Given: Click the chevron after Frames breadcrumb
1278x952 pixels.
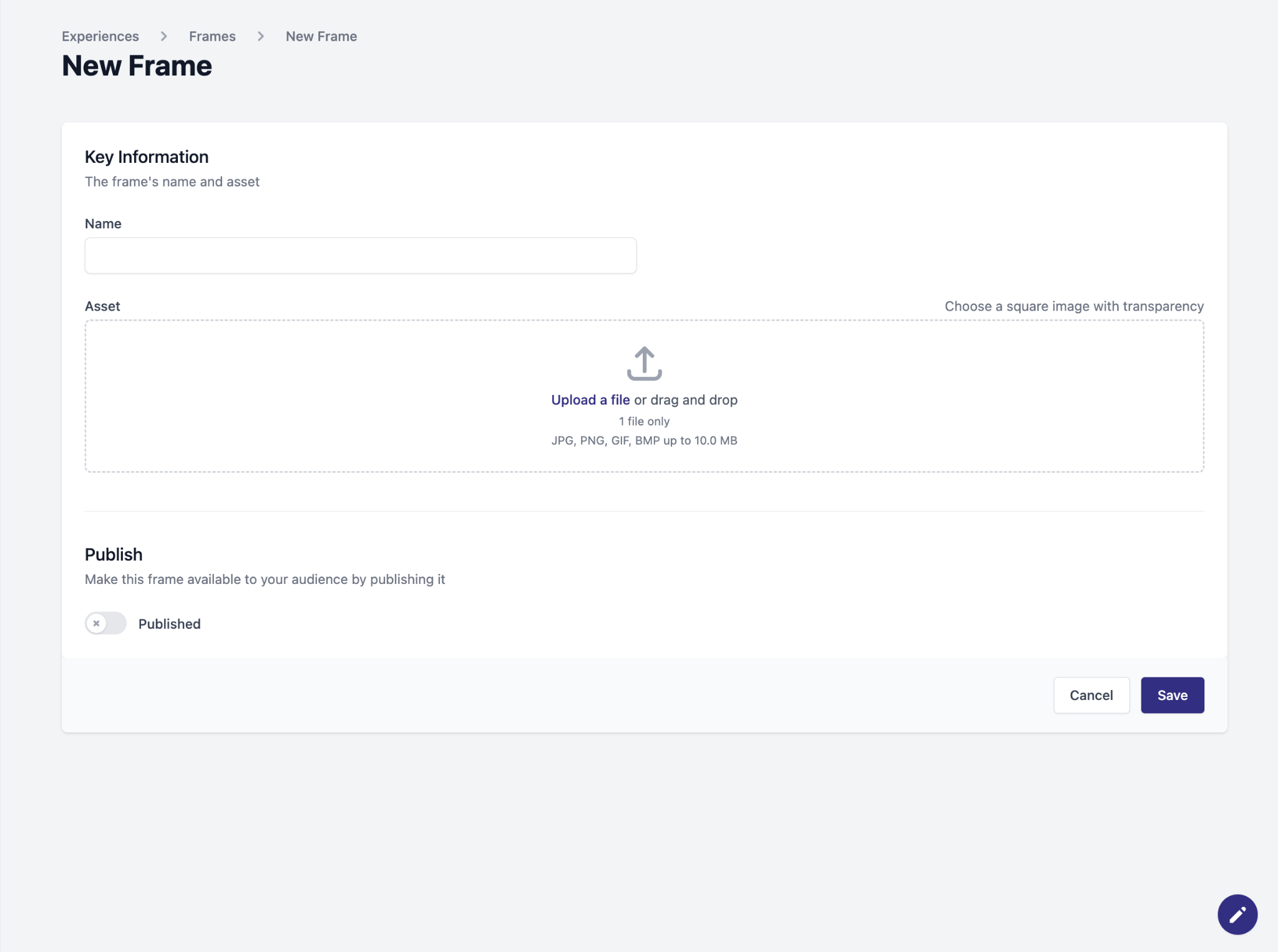Looking at the screenshot, I should point(260,36).
